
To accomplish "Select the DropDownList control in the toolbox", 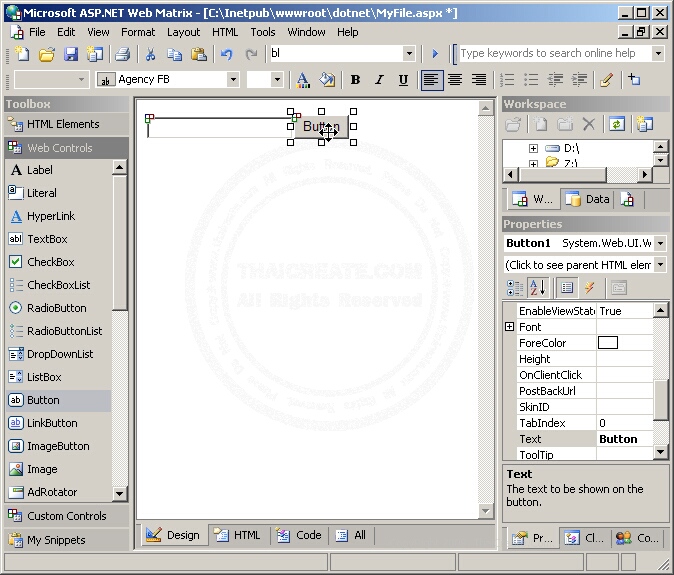I will [58, 354].
